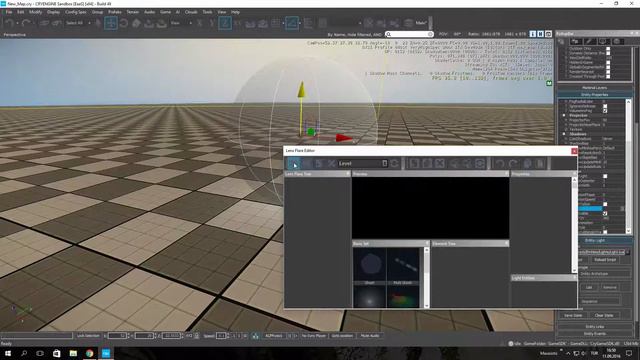Open the pencil Modeling tab in RollupBar

tap(589, 42)
